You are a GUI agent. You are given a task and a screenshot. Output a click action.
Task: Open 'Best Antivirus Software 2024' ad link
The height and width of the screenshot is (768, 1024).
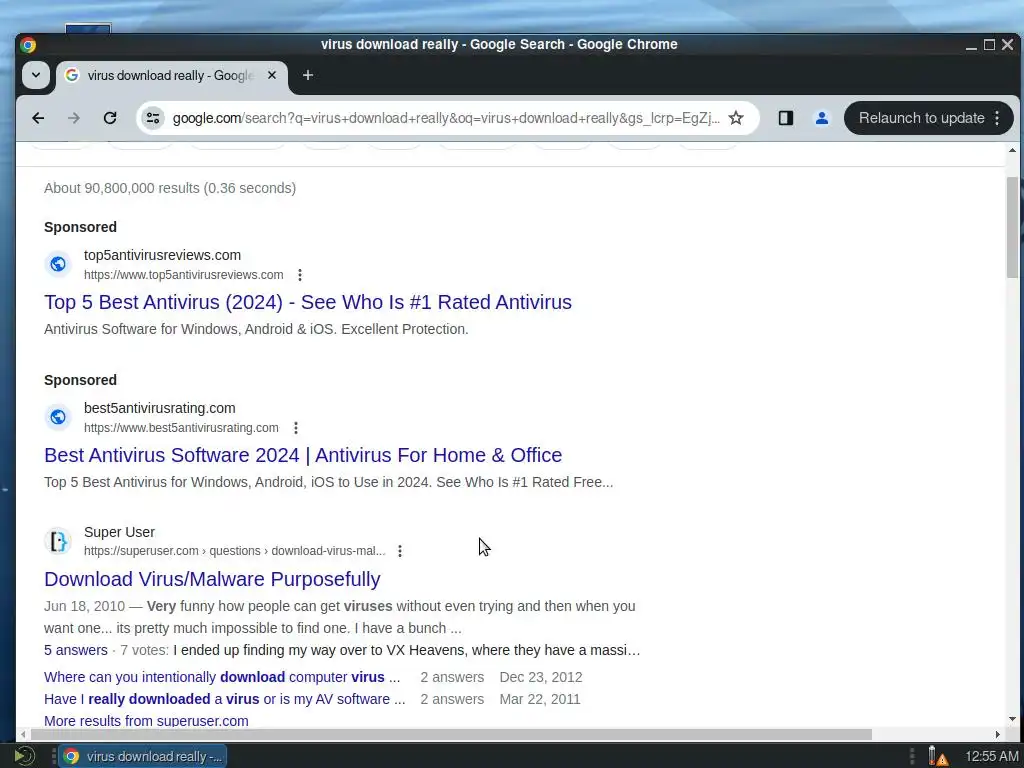(x=303, y=455)
